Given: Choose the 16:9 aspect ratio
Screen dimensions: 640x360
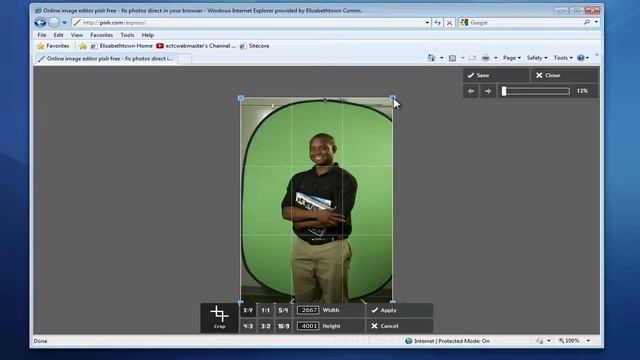Looking at the screenshot, I should [283, 326].
